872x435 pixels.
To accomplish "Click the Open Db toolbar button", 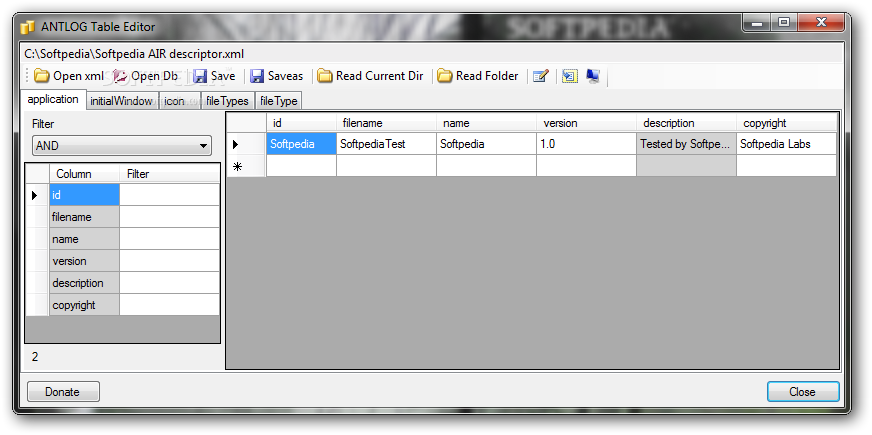I will tap(146, 76).
